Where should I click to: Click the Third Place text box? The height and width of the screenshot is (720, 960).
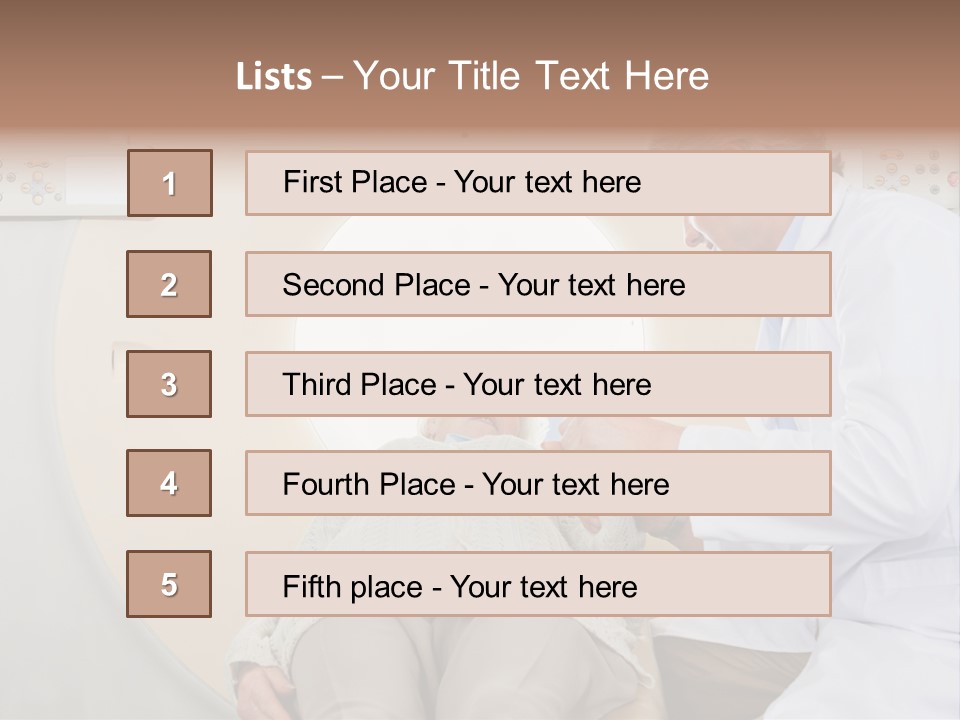(538, 384)
